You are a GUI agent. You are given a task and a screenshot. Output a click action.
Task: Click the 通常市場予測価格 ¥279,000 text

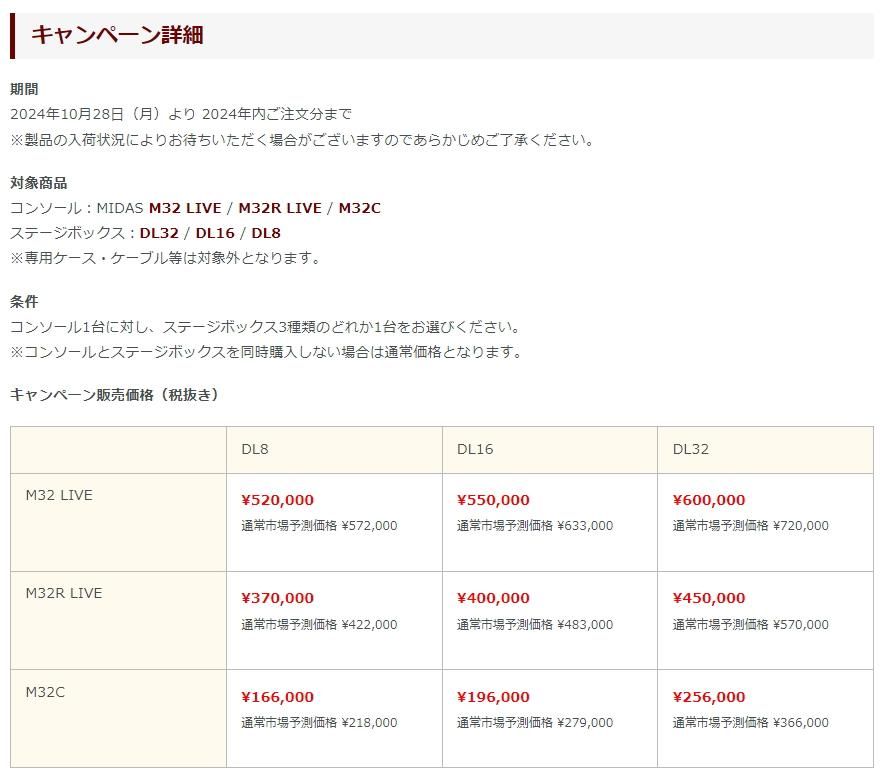535,723
